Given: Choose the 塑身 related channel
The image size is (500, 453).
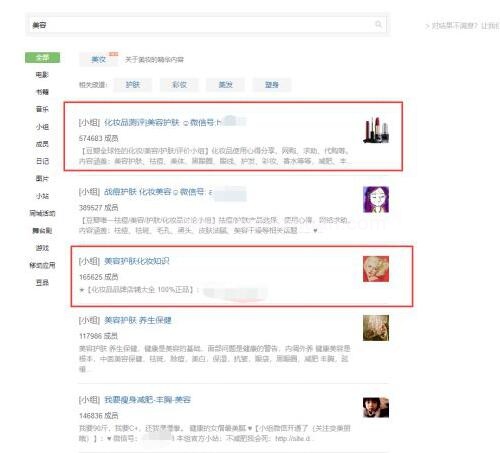Looking at the screenshot, I should click(x=272, y=85).
